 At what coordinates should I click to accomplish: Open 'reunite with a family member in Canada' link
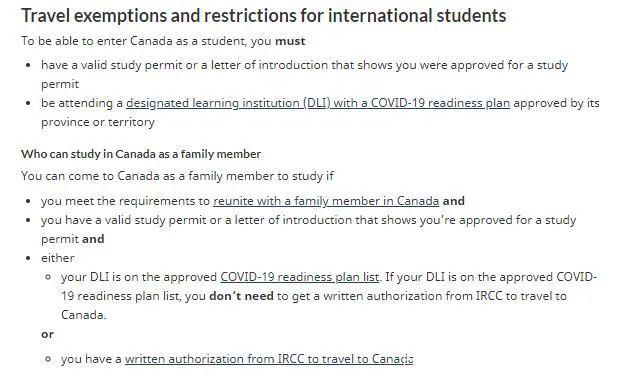(x=326, y=201)
